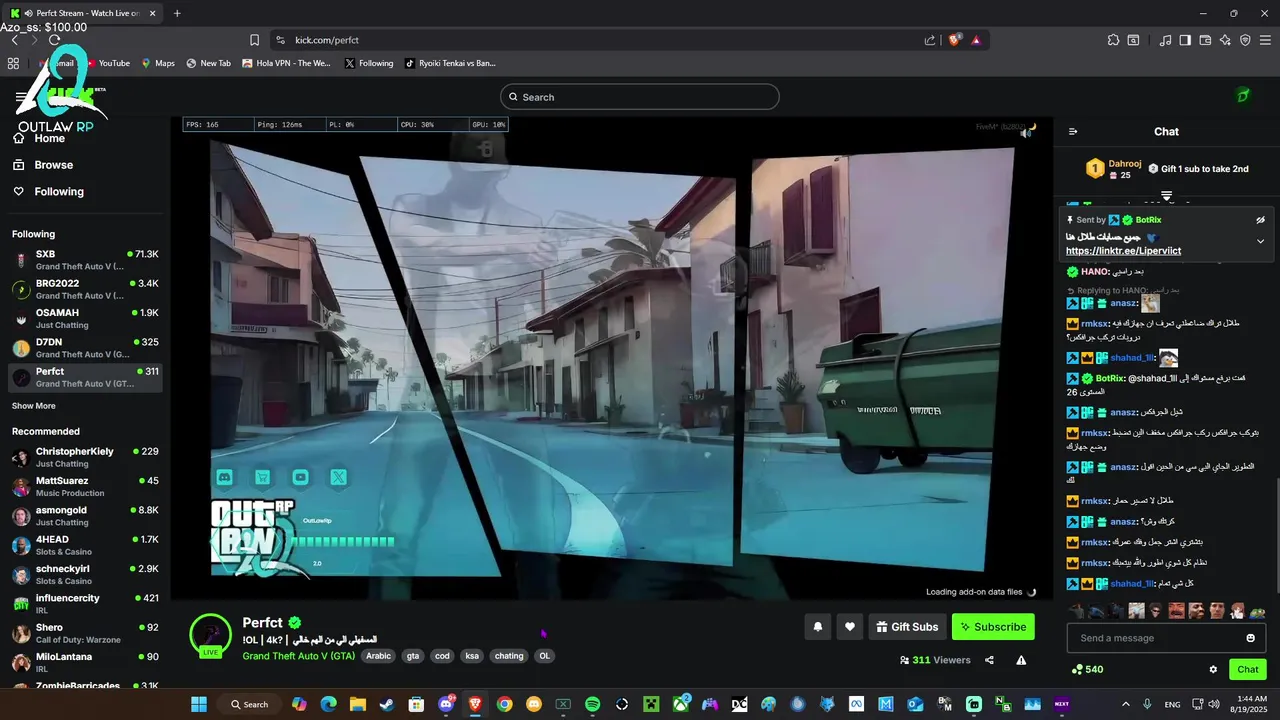This screenshot has width=1280, height=720.
Task: Open MattSuarez recommended channel
Action: point(85,486)
